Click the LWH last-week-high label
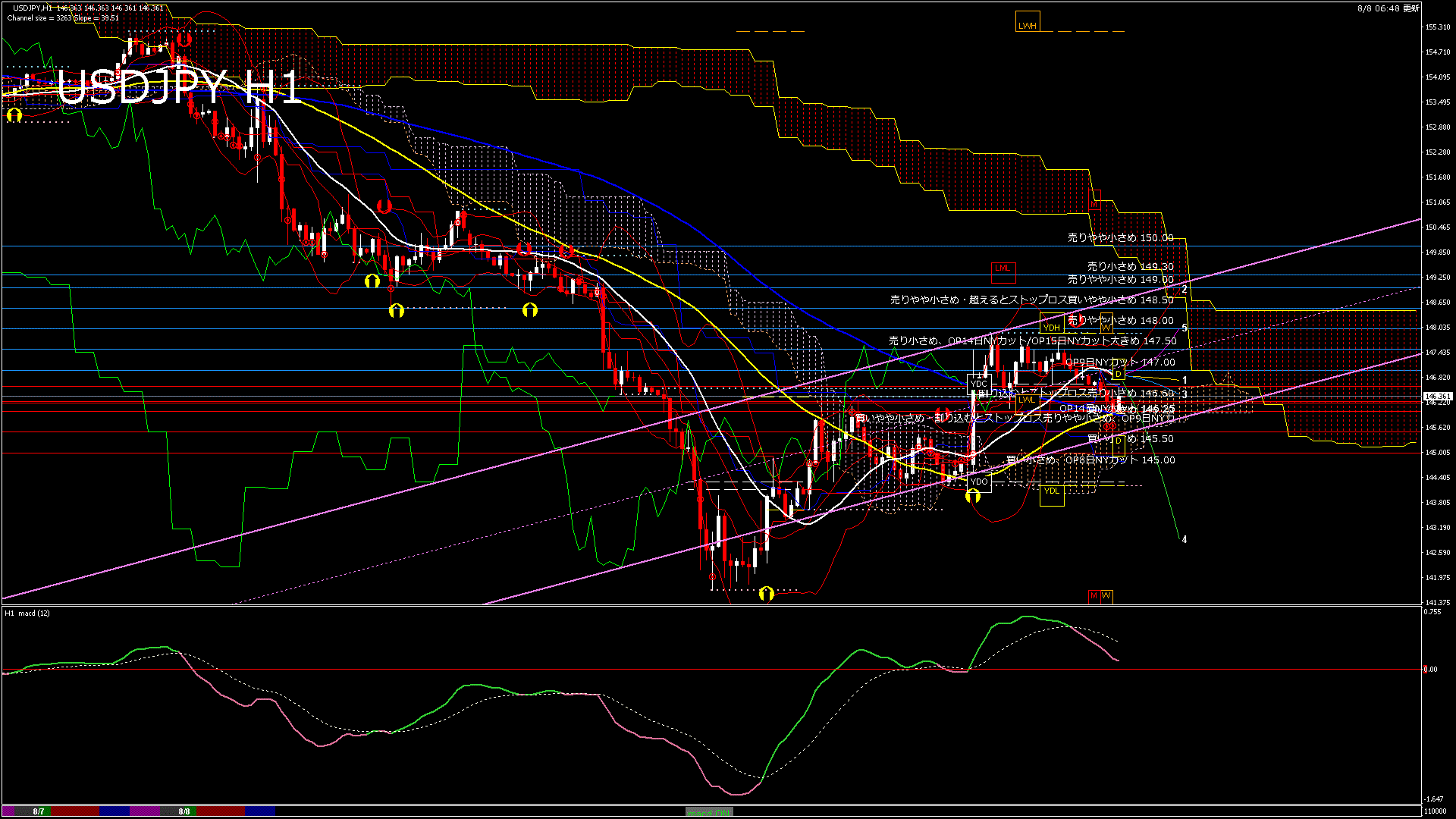Image resolution: width=1456 pixels, height=819 pixels. (x=1028, y=25)
